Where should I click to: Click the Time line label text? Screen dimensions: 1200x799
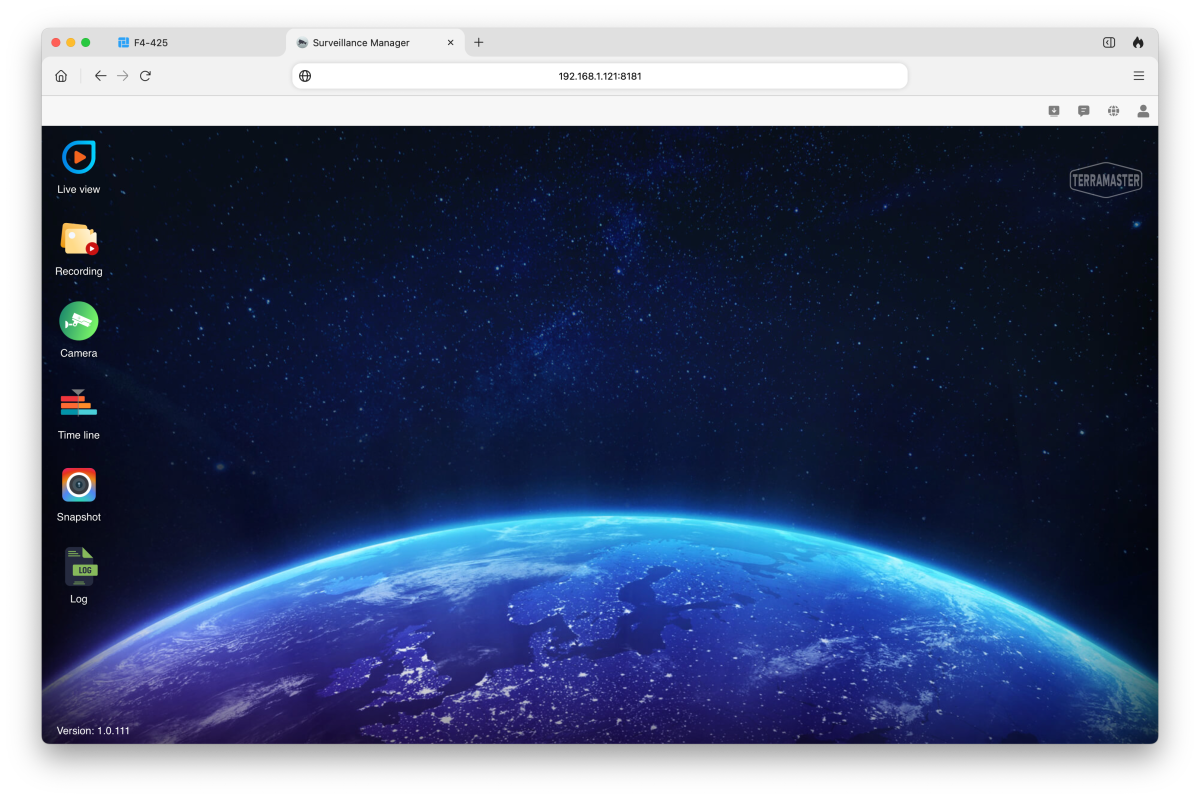(79, 435)
